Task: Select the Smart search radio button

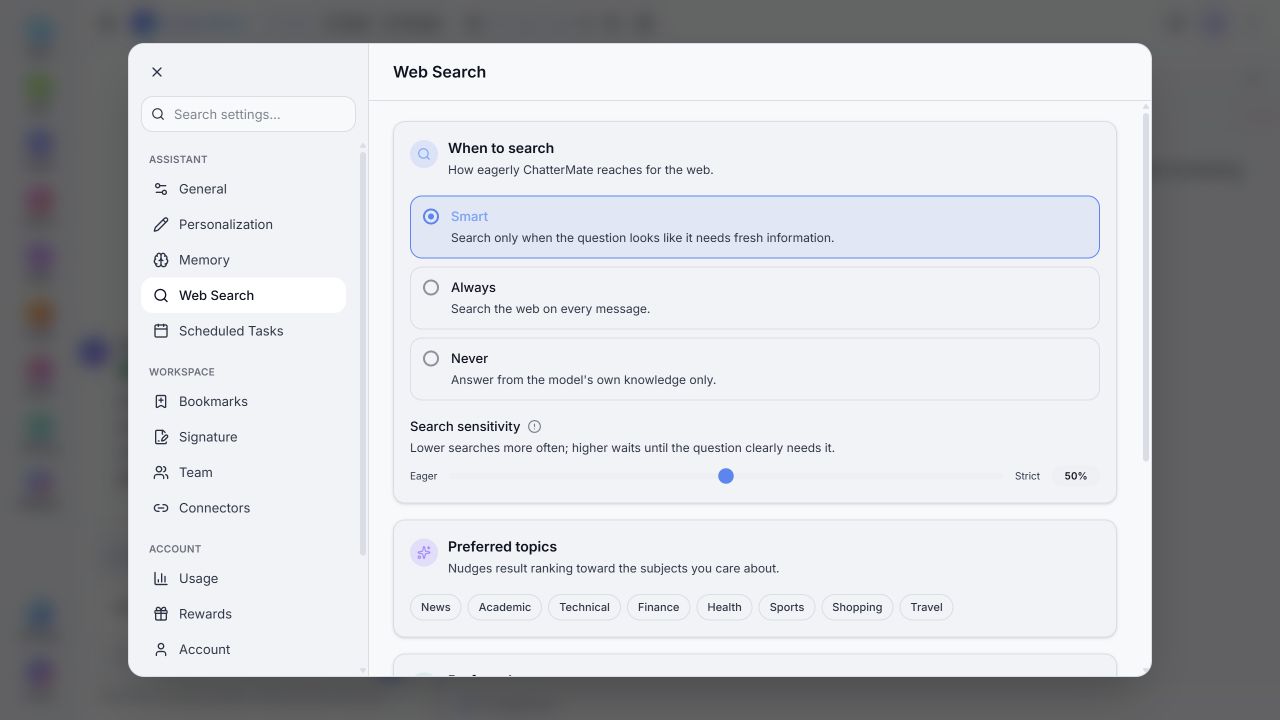Action: (x=431, y=217)
